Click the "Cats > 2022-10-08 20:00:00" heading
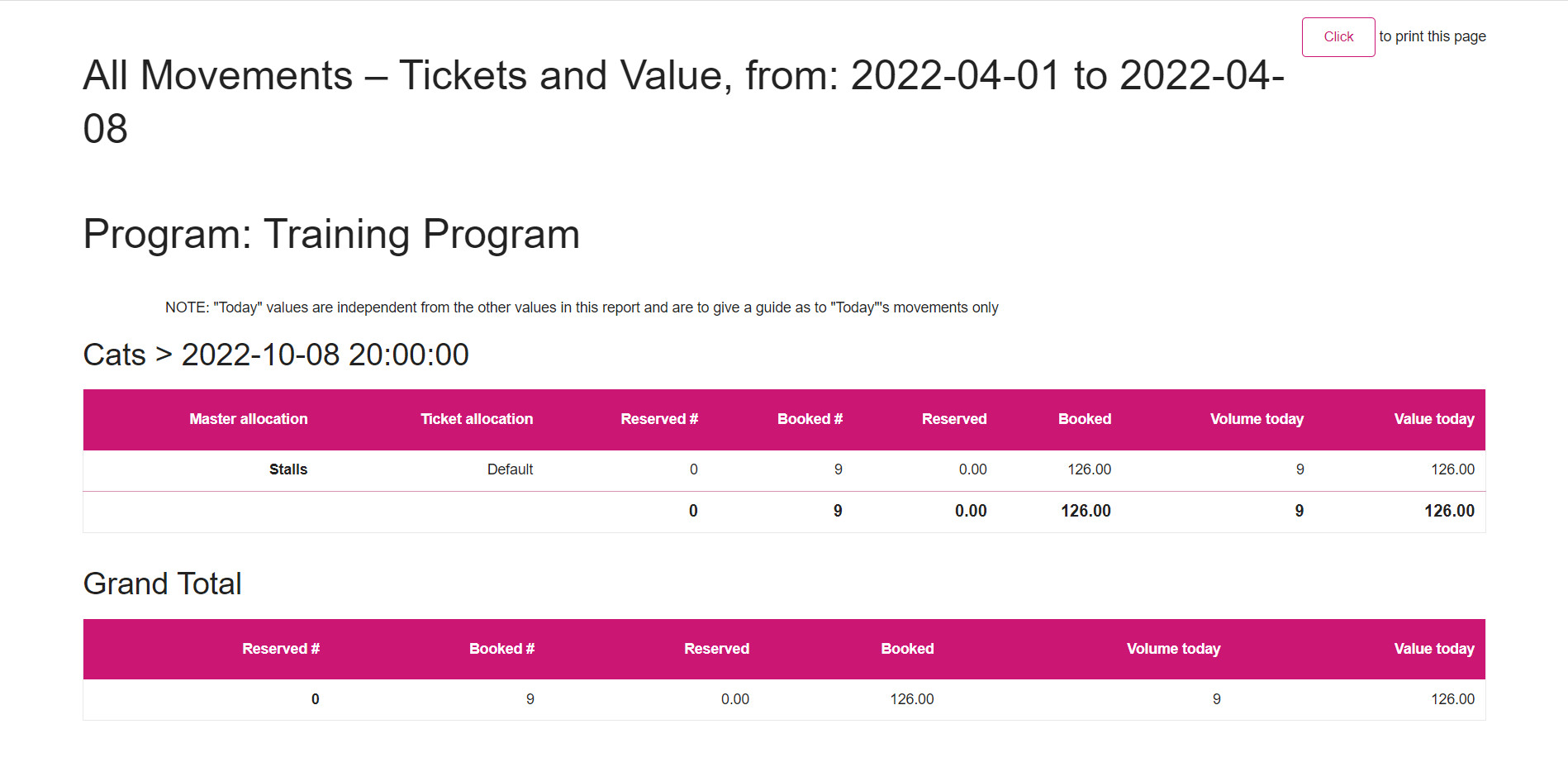The width and height of the screenshot is (1568, 767). [x=275, y=354]
